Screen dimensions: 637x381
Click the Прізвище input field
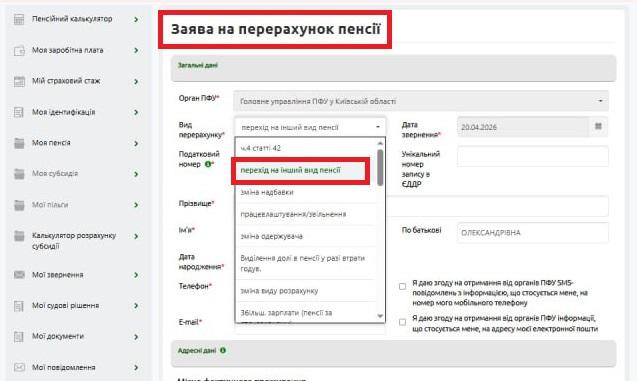tap(497, 206)
